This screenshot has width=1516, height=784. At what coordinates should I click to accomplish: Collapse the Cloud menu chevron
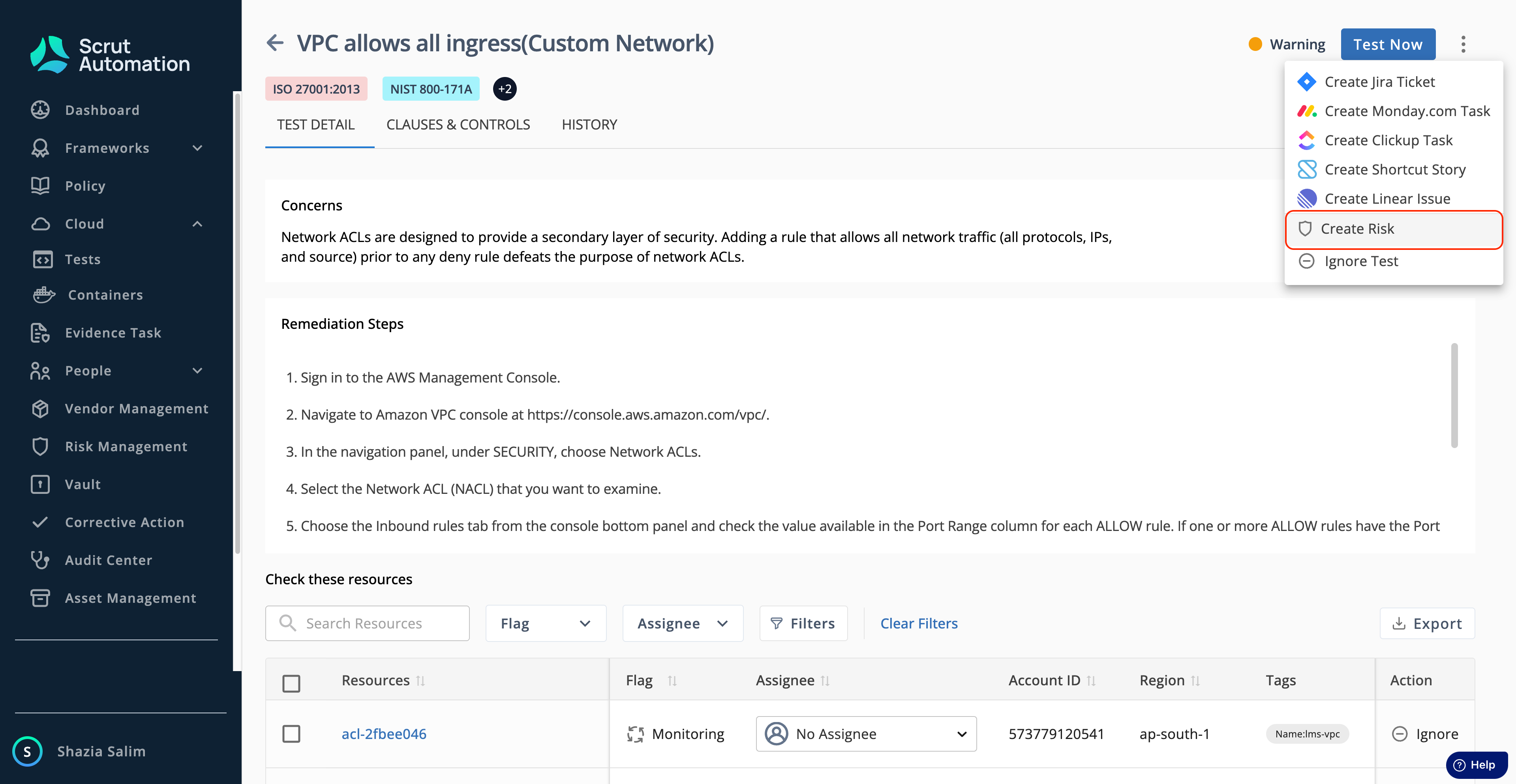(198, 224)
